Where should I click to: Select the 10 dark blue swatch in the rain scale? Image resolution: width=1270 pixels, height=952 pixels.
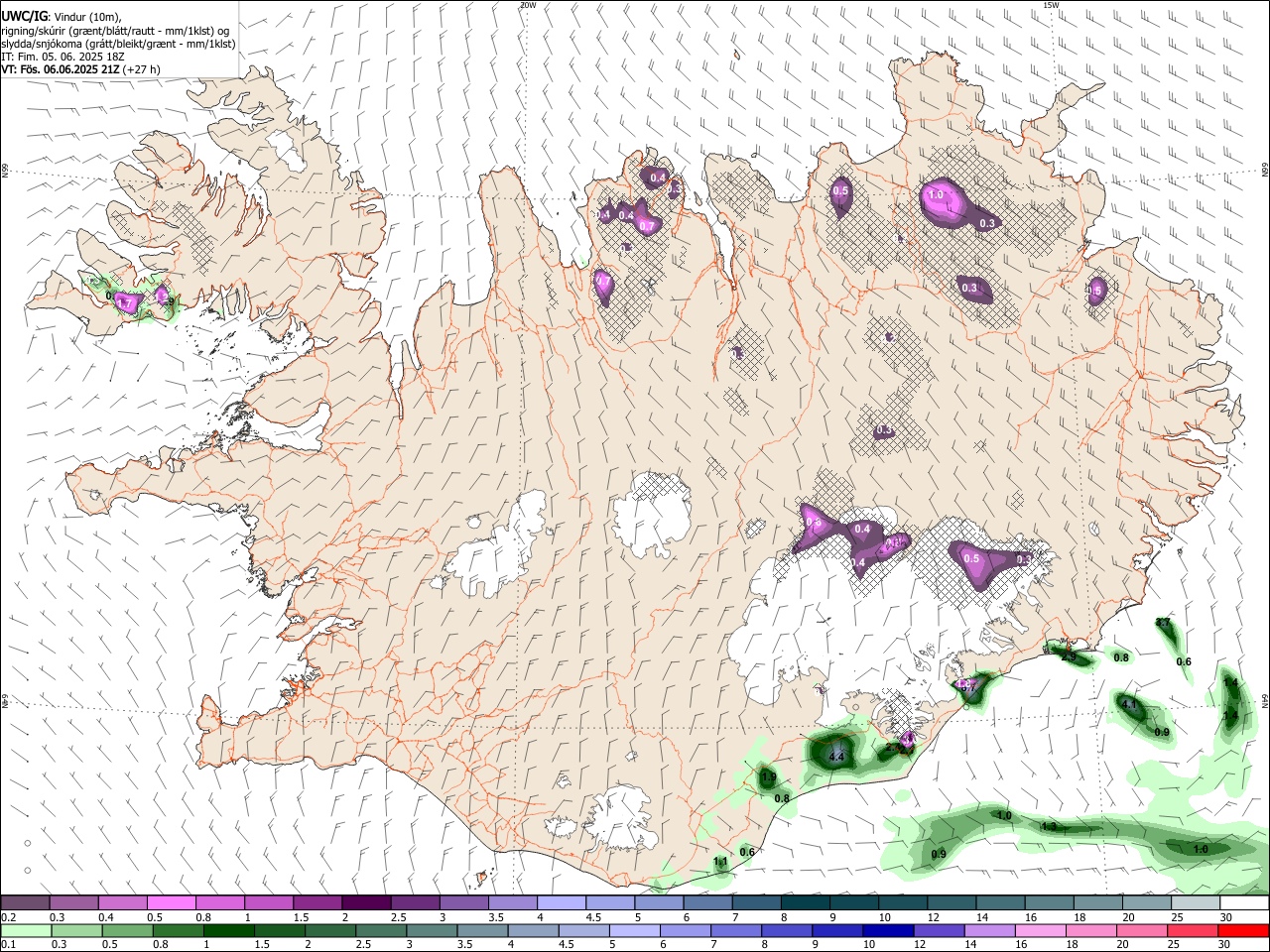887,931
